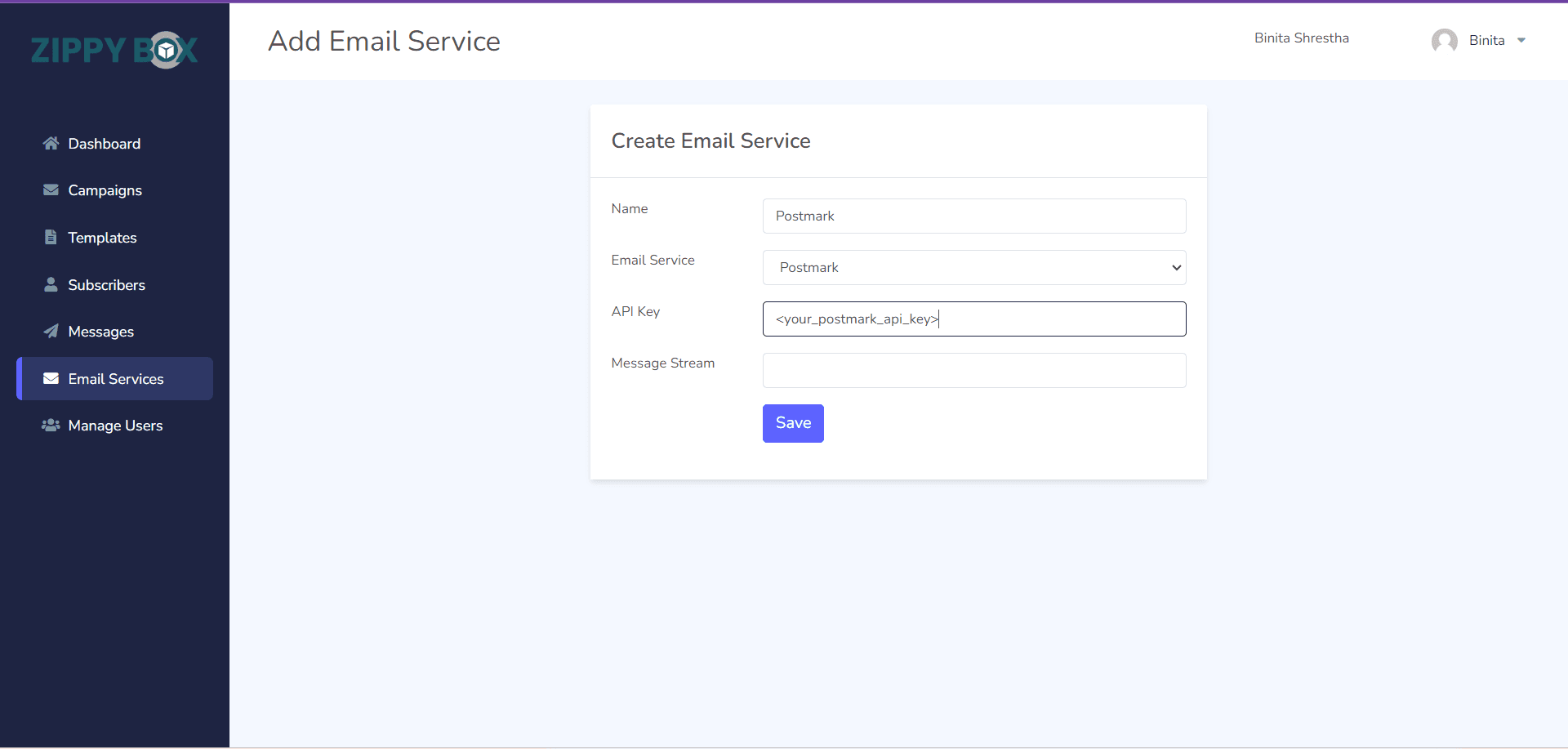Open the Dashboard menu item
Viewport: 1568px width, 749px height.
114,144
